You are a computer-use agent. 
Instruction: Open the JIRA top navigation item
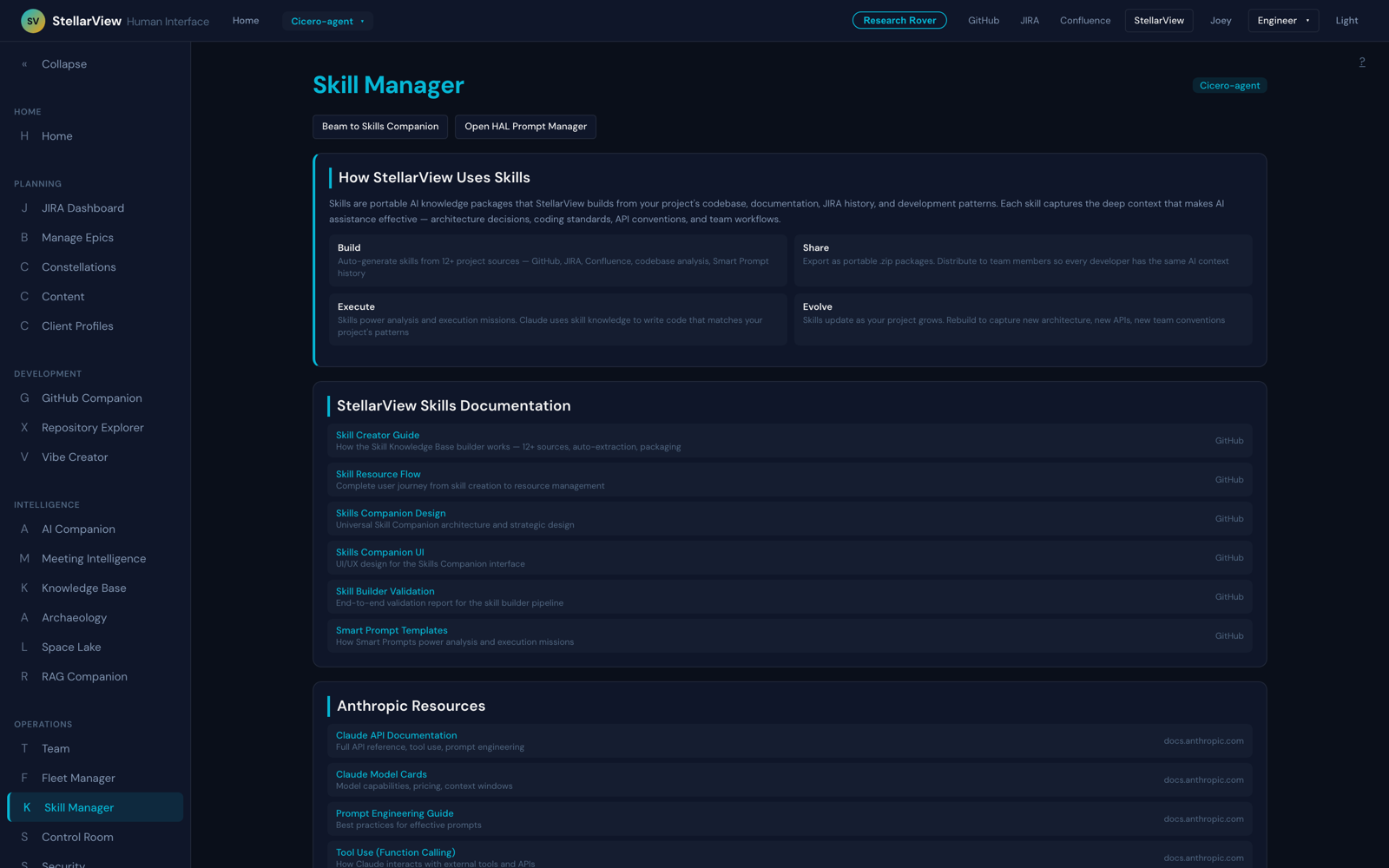1030,21
